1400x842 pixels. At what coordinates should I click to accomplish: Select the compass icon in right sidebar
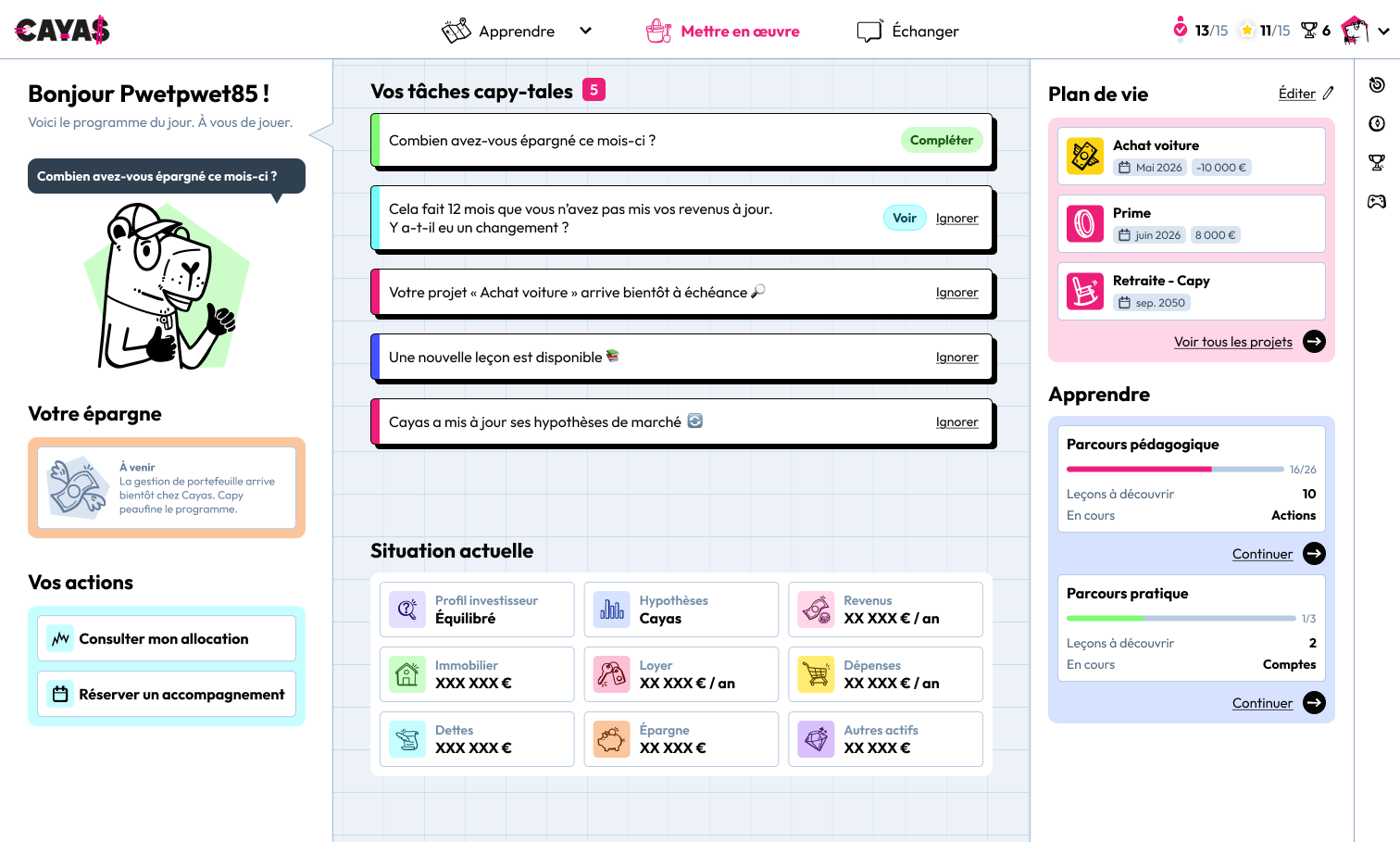click(x=1377, y=123)
